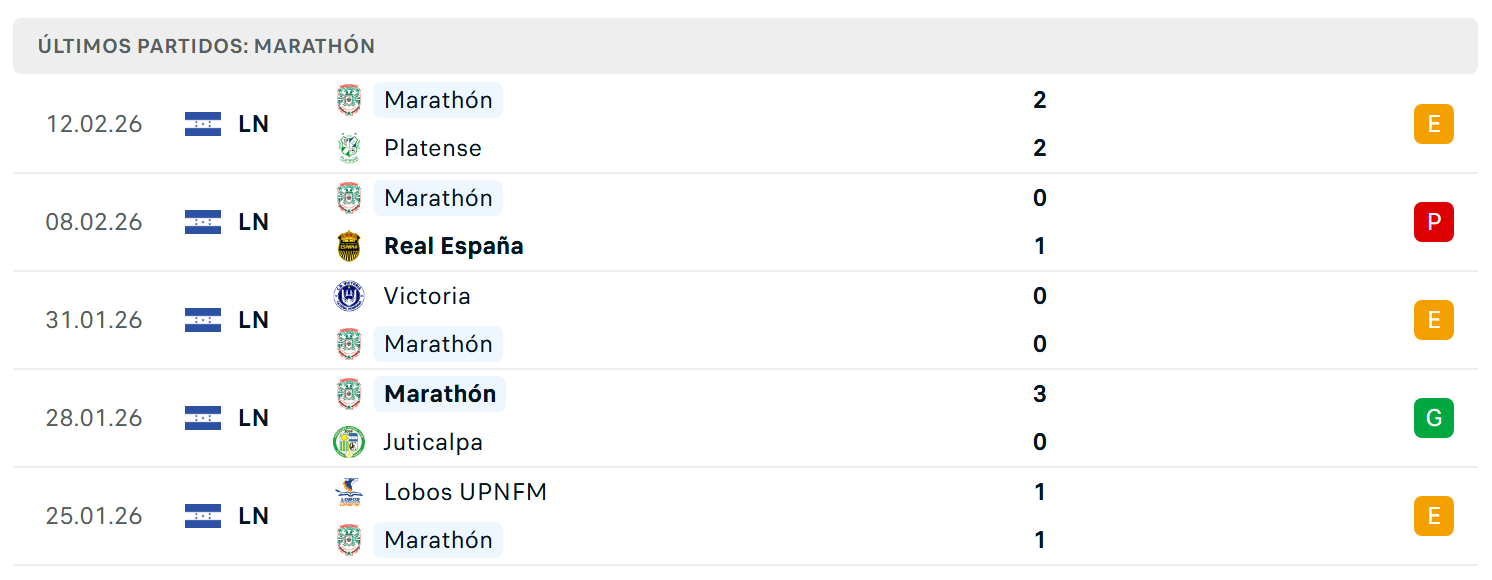The width and height of the screenshot is (1492, 580).
Task: Open the LN league link on 28.01.26
Action: point(253,418)
